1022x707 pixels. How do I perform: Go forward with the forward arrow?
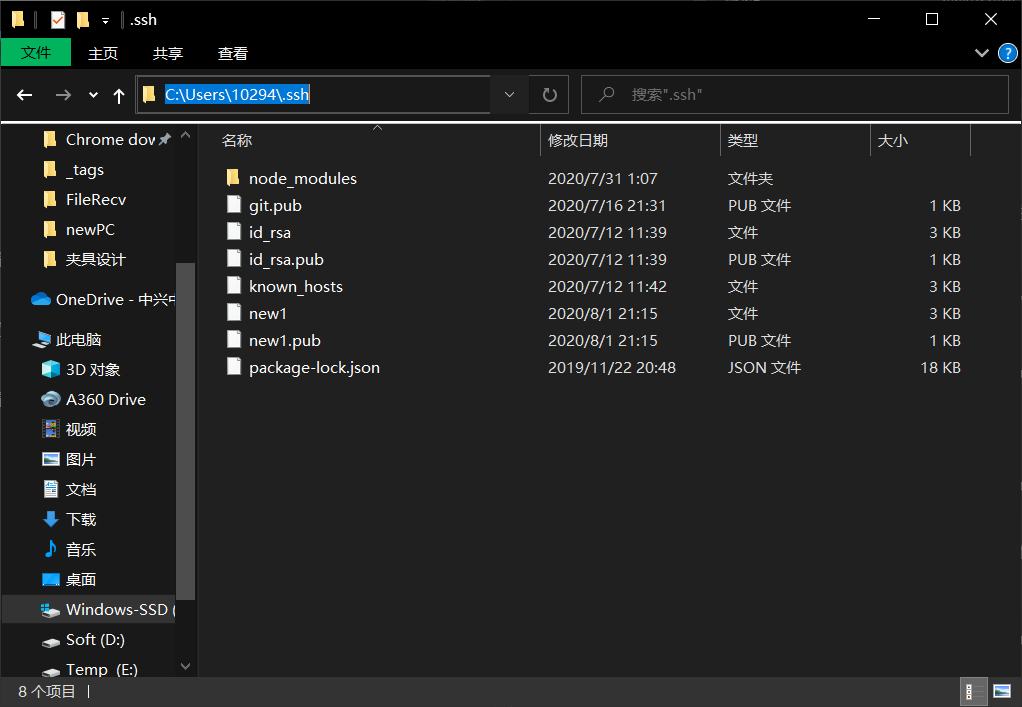coord(63,95)
